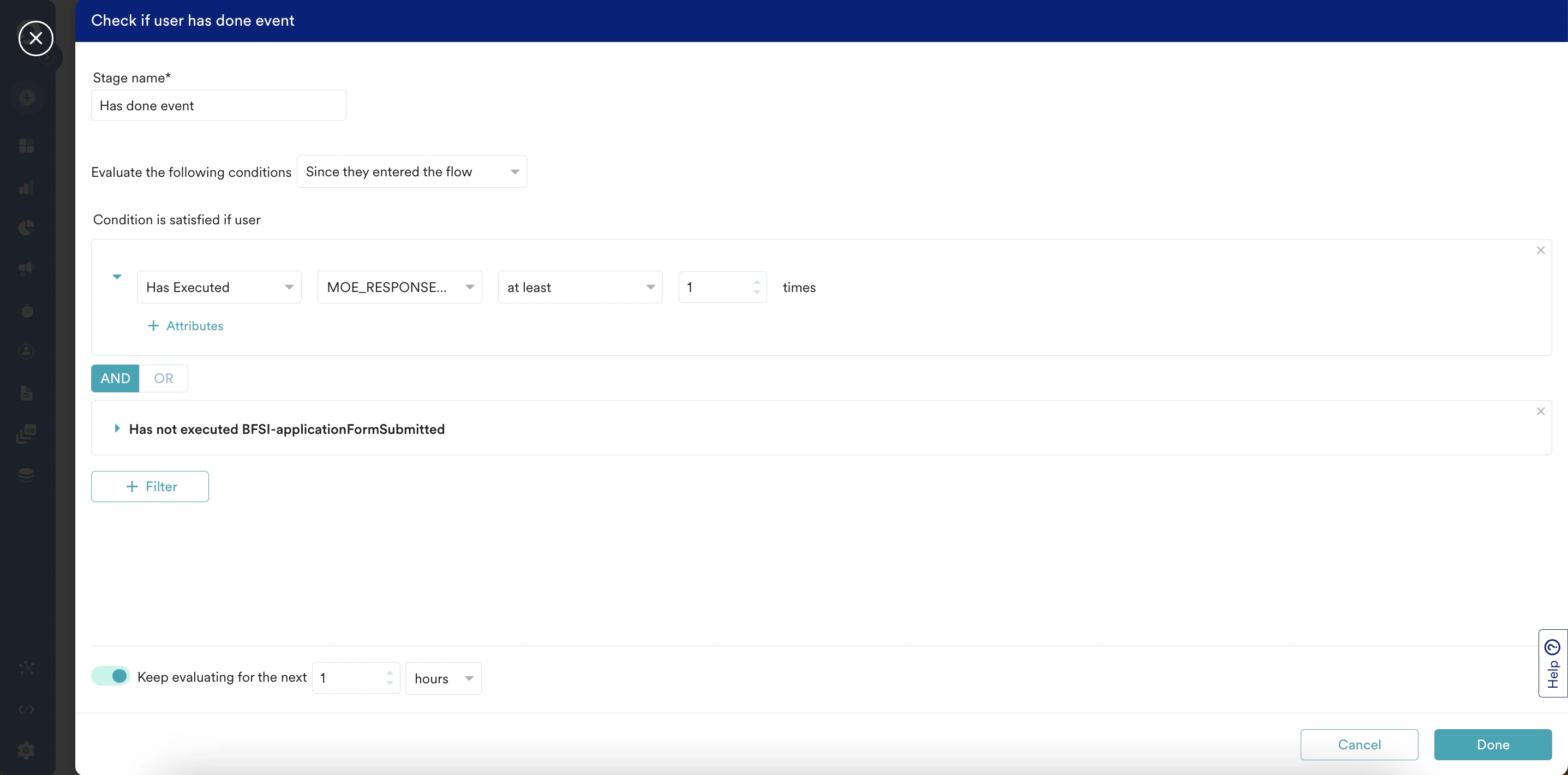Open the code brackets sidebar icon
This screenshot has width=1568, height=775.
[x=26, y=710]
